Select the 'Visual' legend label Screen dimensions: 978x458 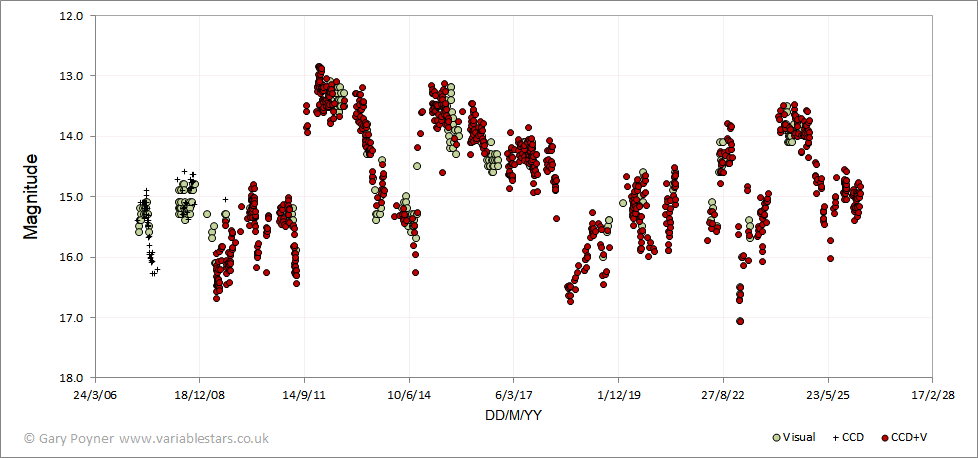point(799,437)
